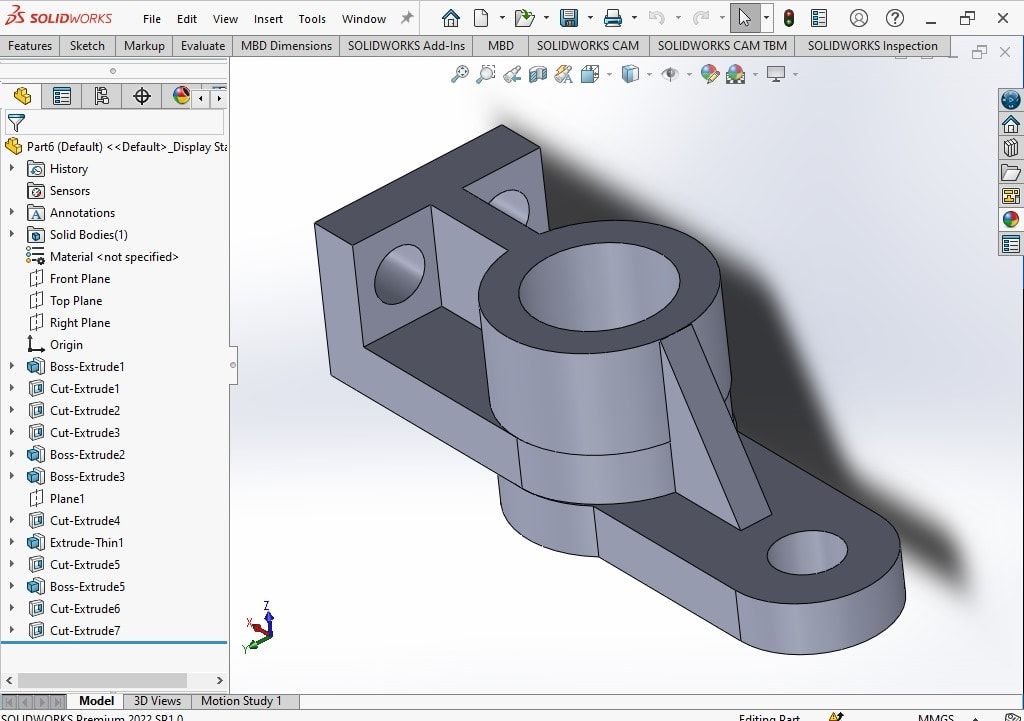
Task: Open the Insert menu
Action: point(268,19)
